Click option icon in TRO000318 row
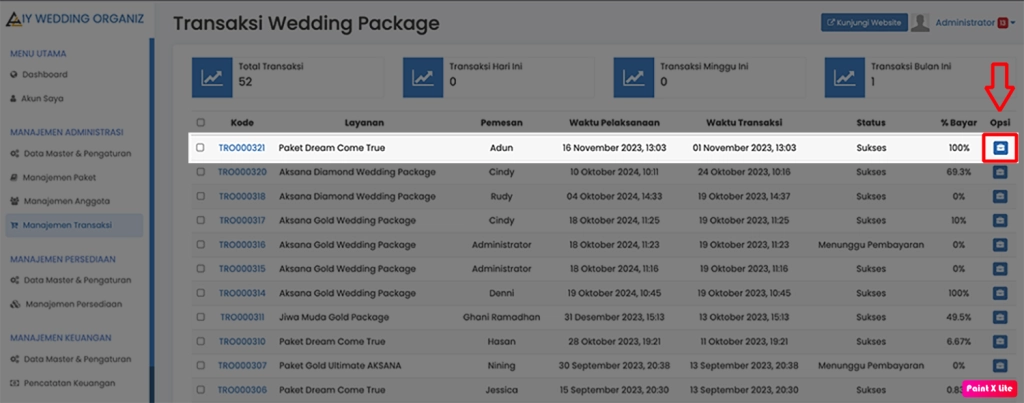The height and width of the screenshot is (403, 1024). 1000,196
